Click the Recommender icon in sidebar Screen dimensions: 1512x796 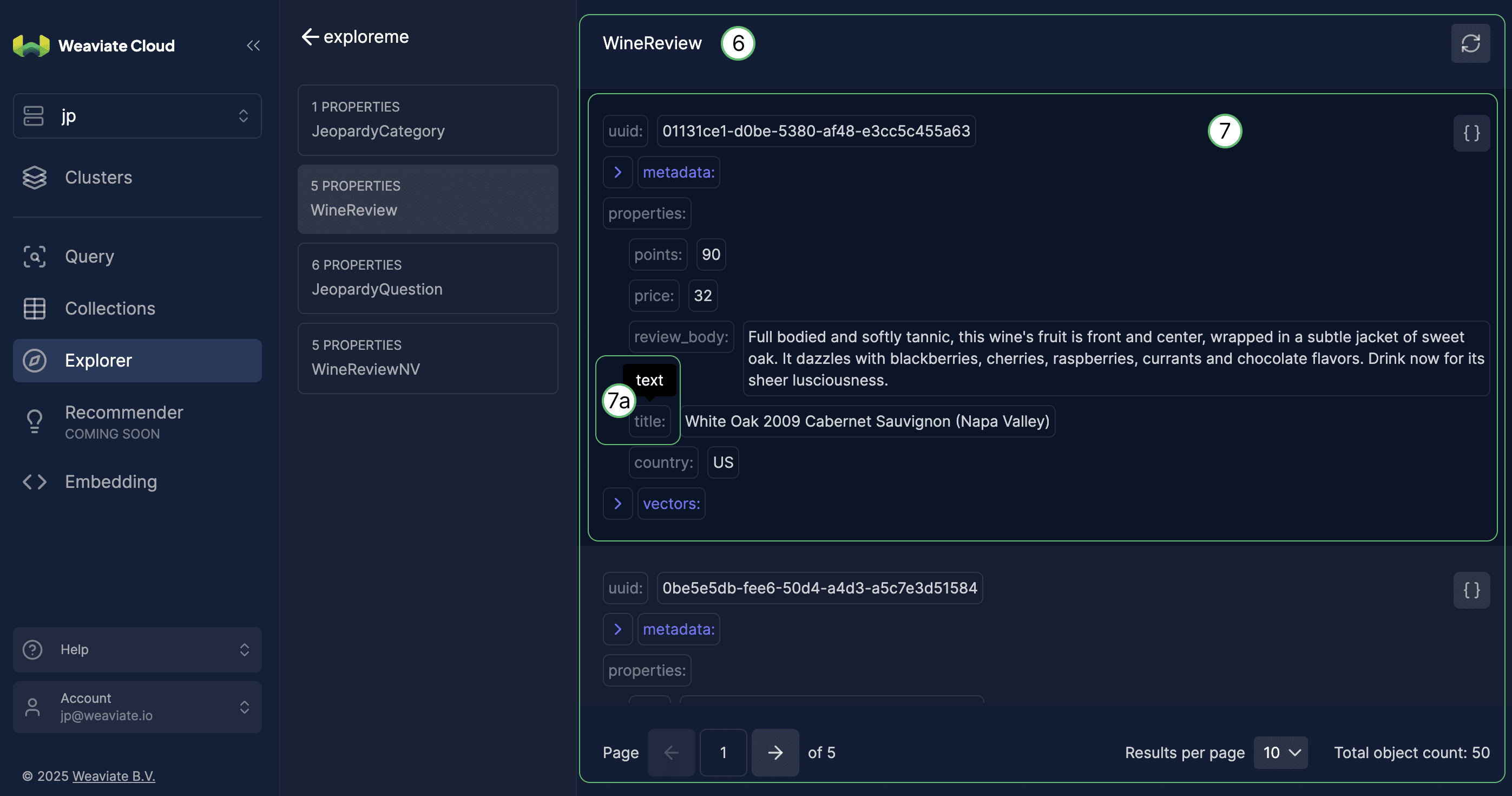coord(34,421)
